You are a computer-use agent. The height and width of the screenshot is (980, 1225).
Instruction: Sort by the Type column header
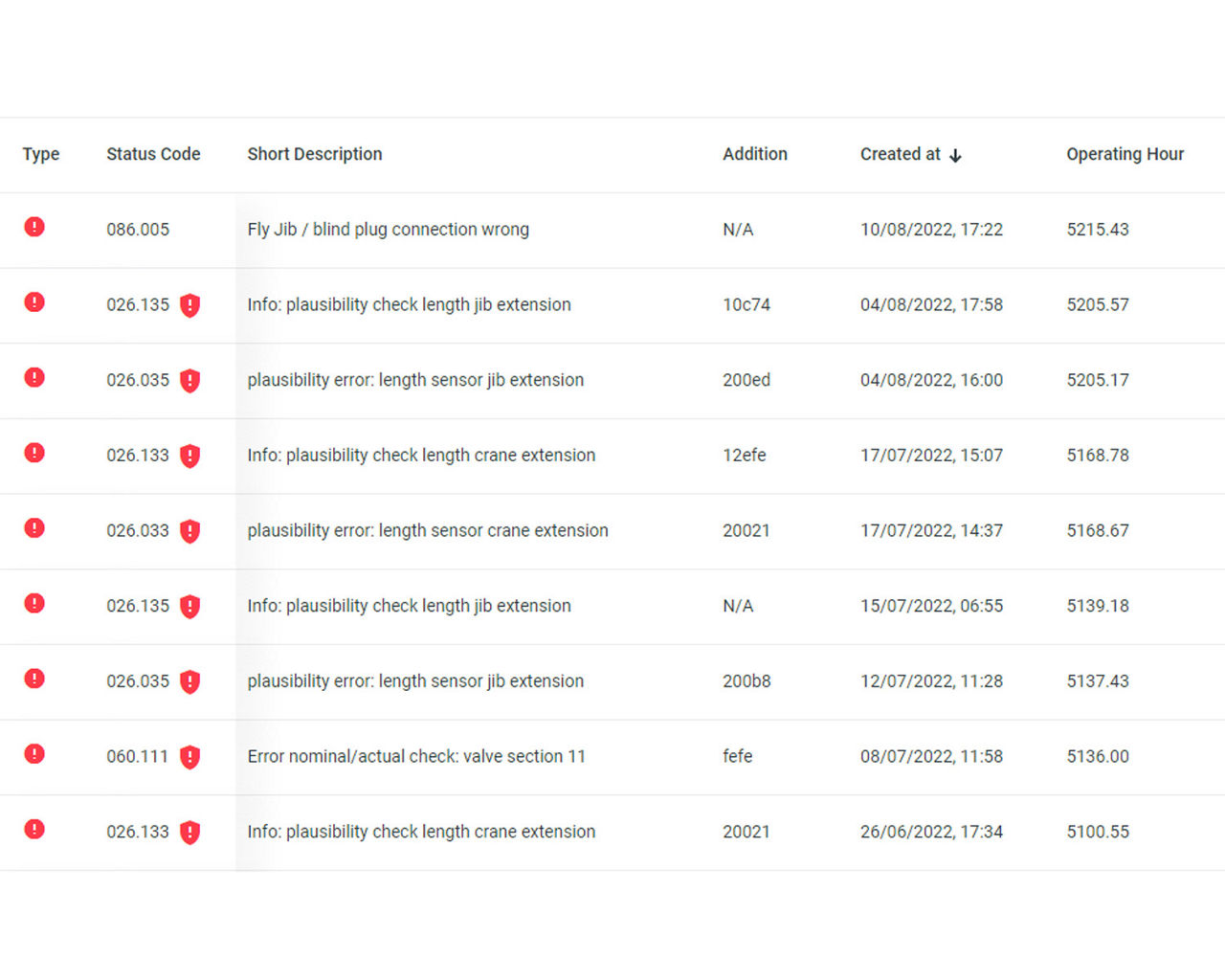pyautogui.click(x=41, y=154)
